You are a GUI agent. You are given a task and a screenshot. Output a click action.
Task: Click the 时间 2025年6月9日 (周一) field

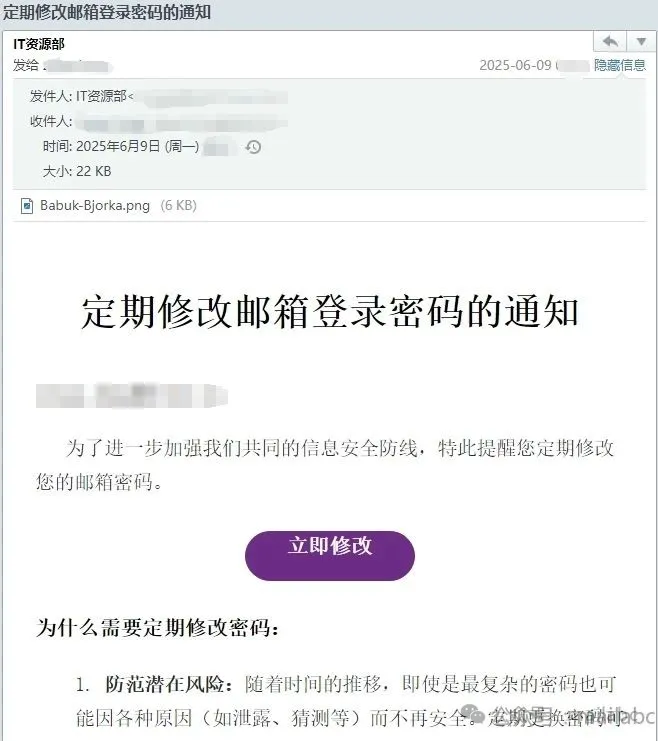pos(121,146)
